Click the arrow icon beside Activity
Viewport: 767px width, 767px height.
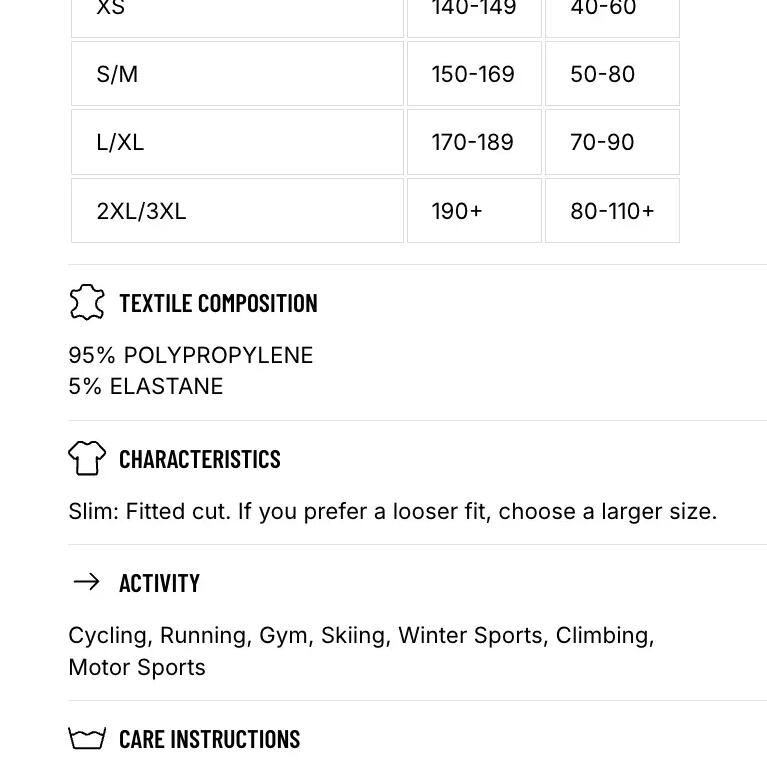(86, 582)
